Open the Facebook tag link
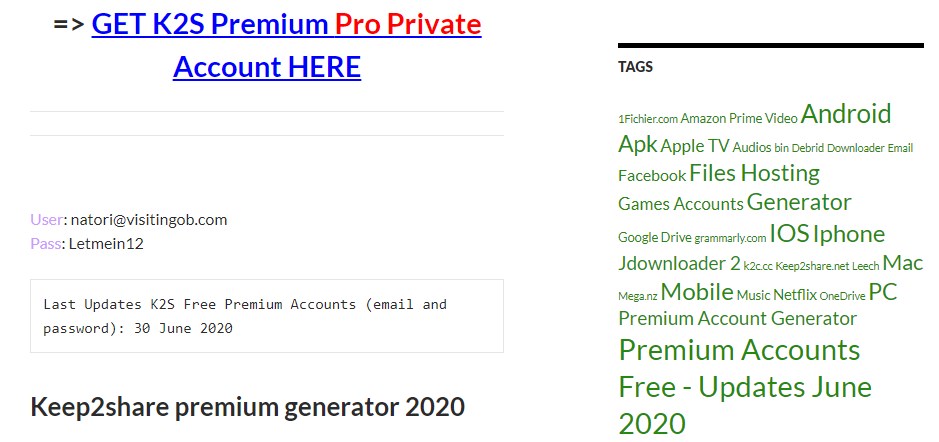The height and width of the screenshot is (442, 939). (652, 175)
